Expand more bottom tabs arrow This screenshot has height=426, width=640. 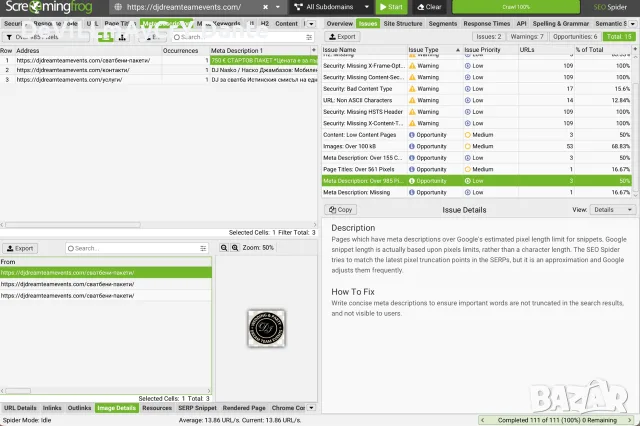(311, 408)
